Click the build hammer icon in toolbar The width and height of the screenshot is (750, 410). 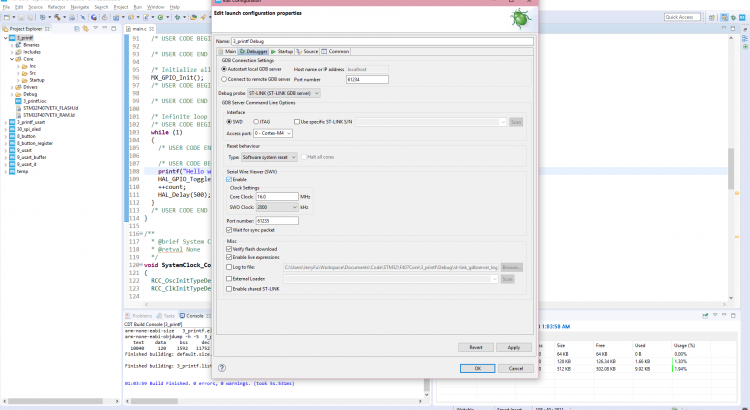57,17
